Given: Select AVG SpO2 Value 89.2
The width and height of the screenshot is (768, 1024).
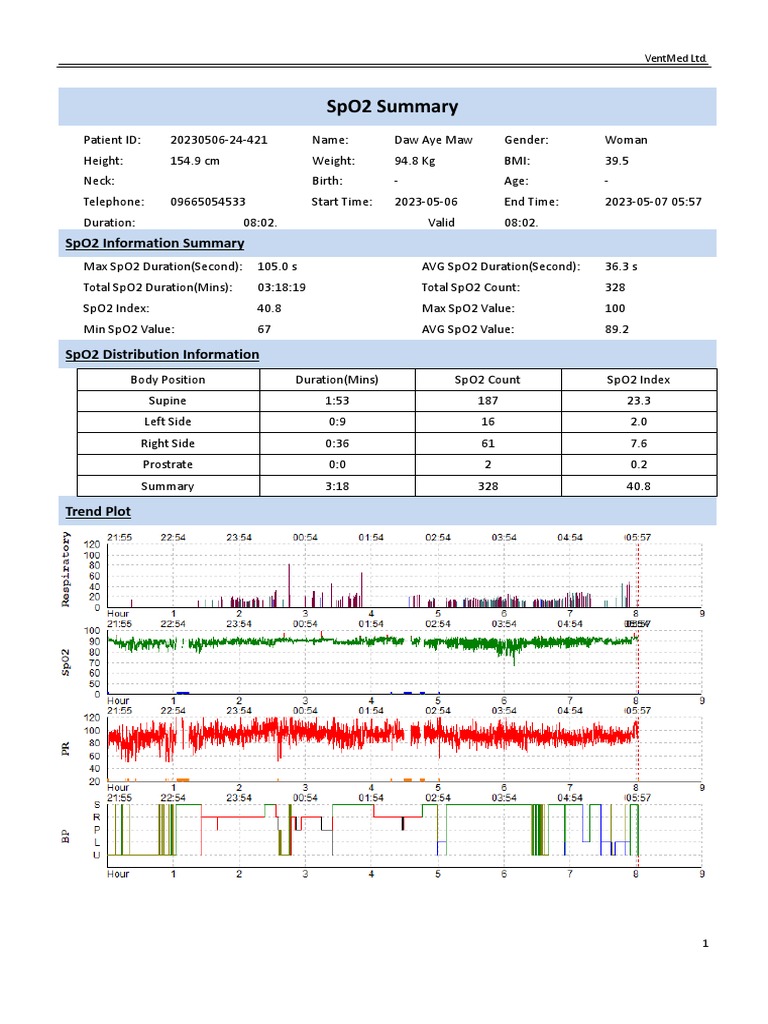Looking at the screenshot, I should [616, 329].
